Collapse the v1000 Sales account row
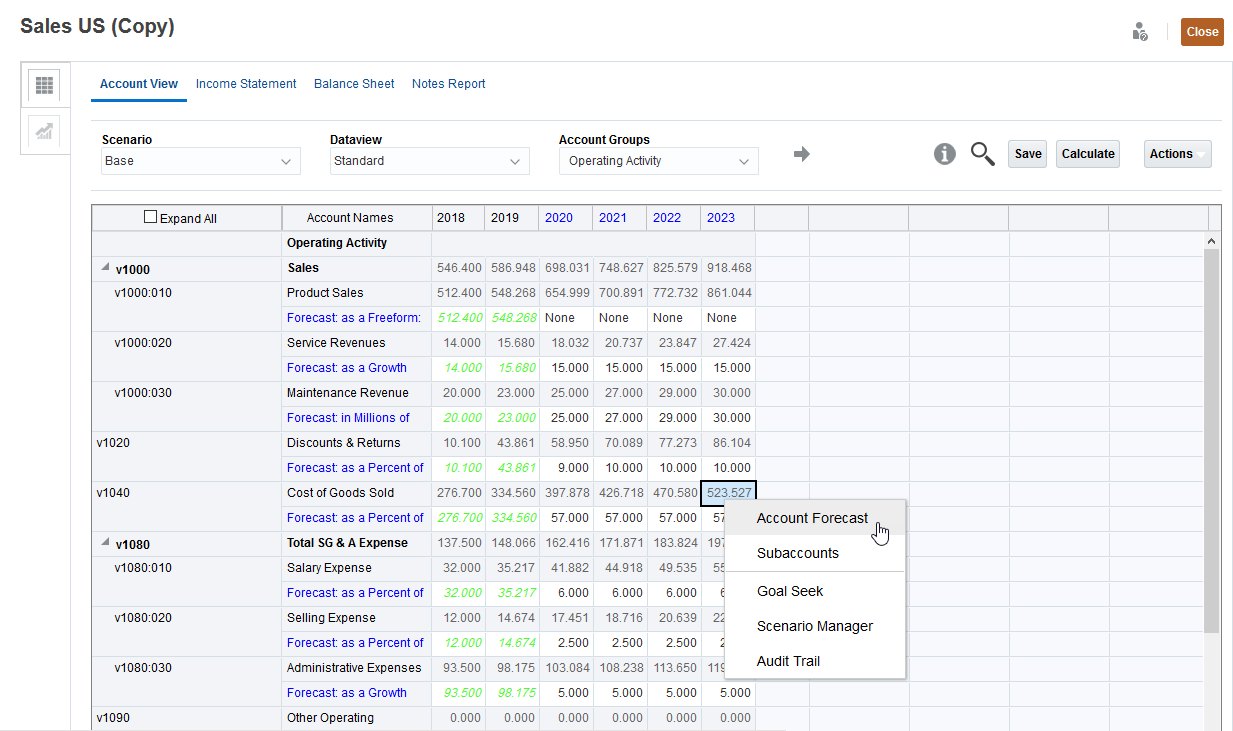This screenshot has height=731, width=1233. click(104, 267)
